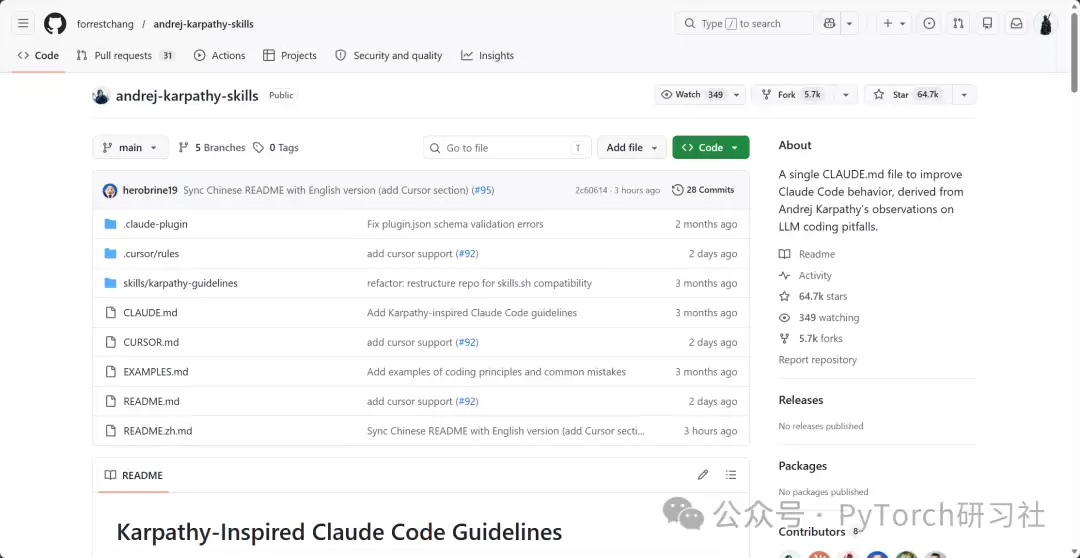
Task: Go to GitHub home via Octocat logo
Action: tap(55, 23)
